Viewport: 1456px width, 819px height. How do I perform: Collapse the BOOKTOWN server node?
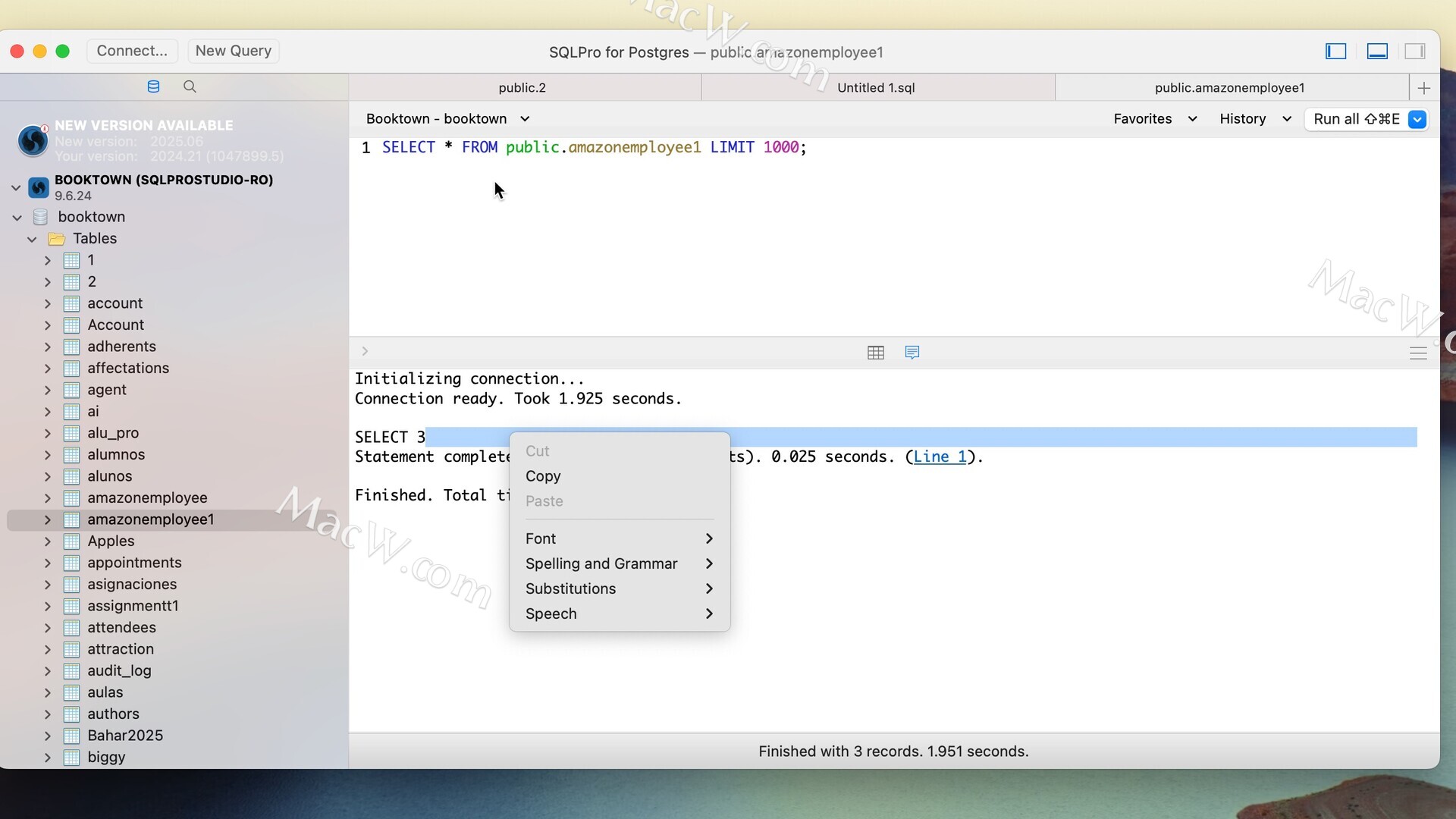(x=16, y=187)
